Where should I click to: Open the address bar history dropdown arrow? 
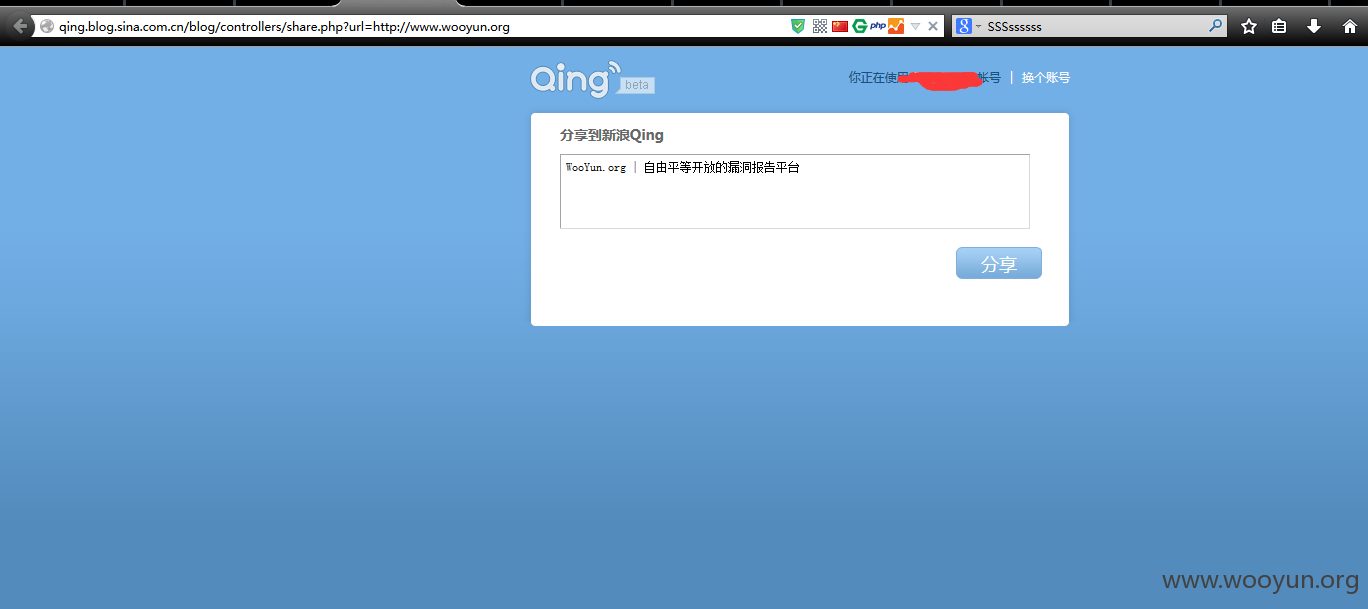[915, 27]
